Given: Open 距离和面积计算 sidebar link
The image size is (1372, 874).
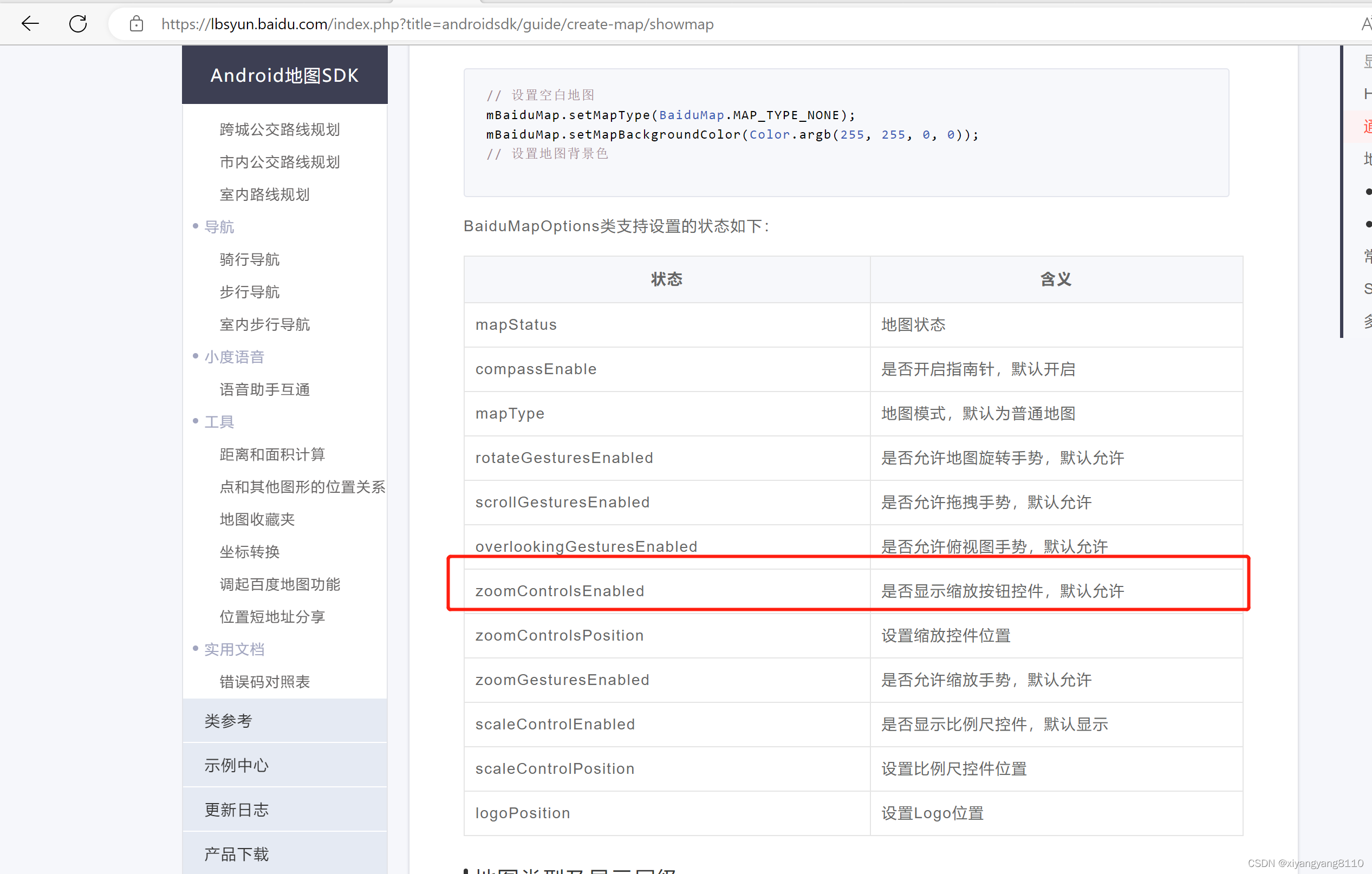Looking at the screenshot, I should [x=272, y=454].
